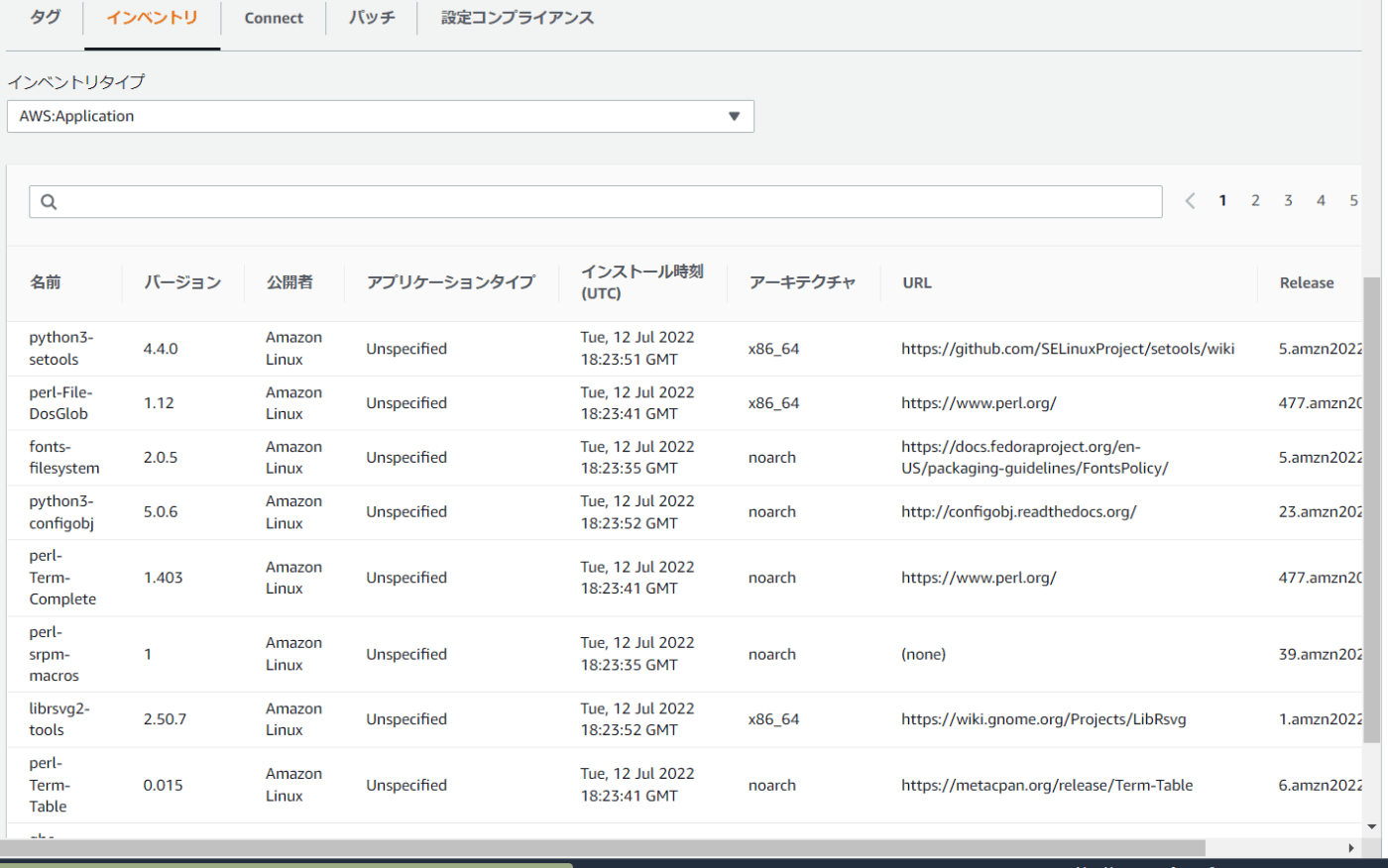Click x86_64 cell in python3-setools row

pos(774,349)
